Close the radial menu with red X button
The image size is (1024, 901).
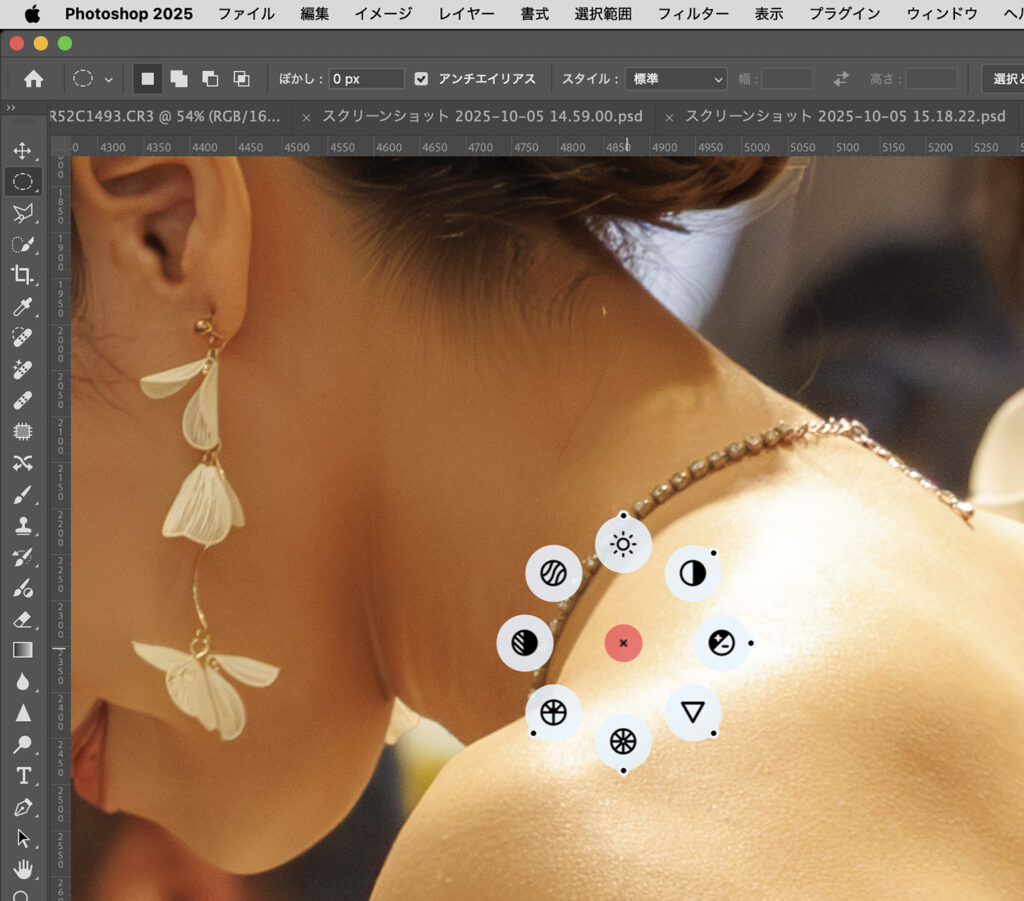click(x=623, y=643)
